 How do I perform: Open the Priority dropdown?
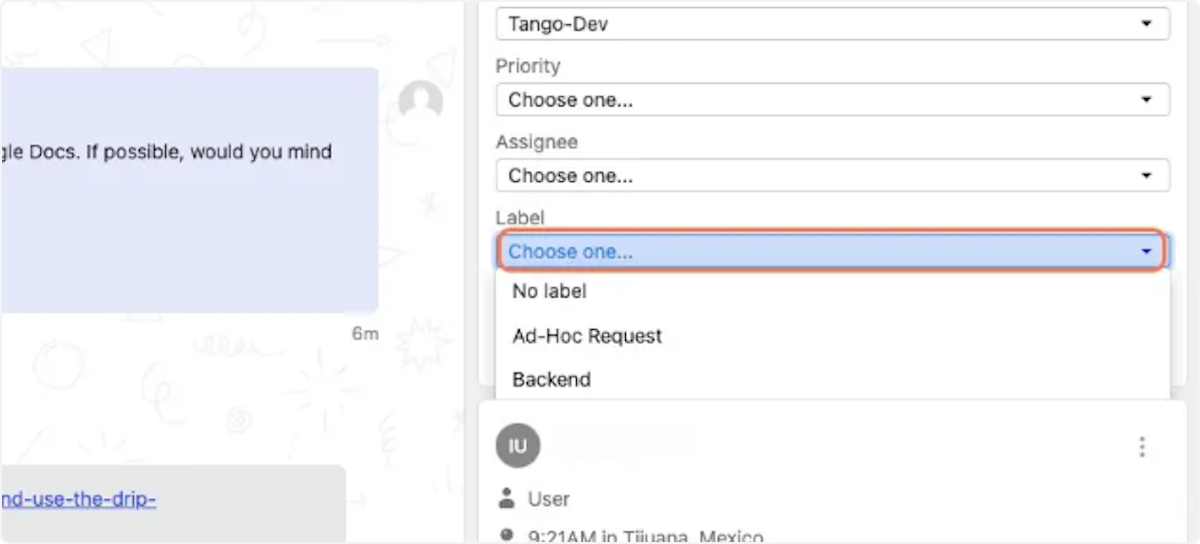(x=832, y=100)
